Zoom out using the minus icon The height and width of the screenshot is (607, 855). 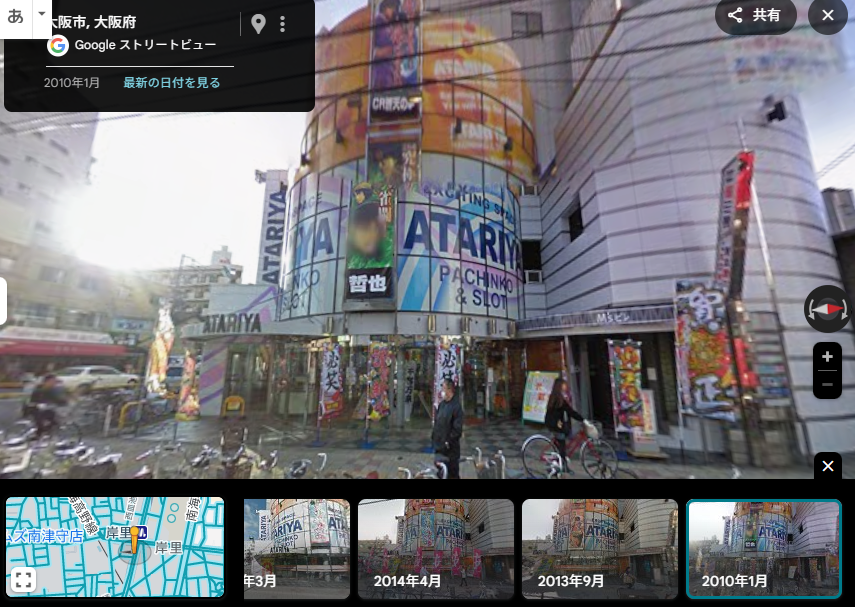tap(827, 384)
